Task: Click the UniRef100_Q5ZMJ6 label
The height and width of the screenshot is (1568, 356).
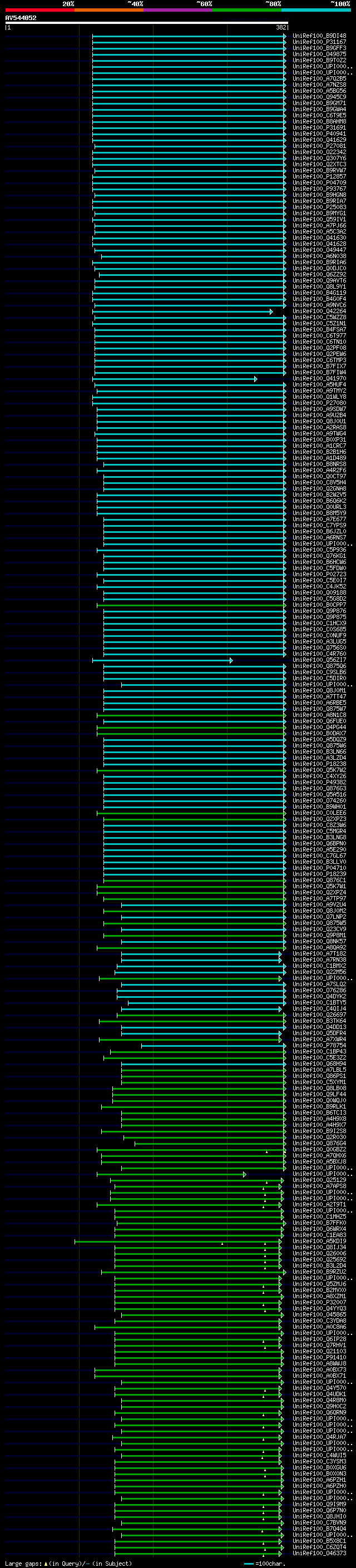Action: (319, 1284)
